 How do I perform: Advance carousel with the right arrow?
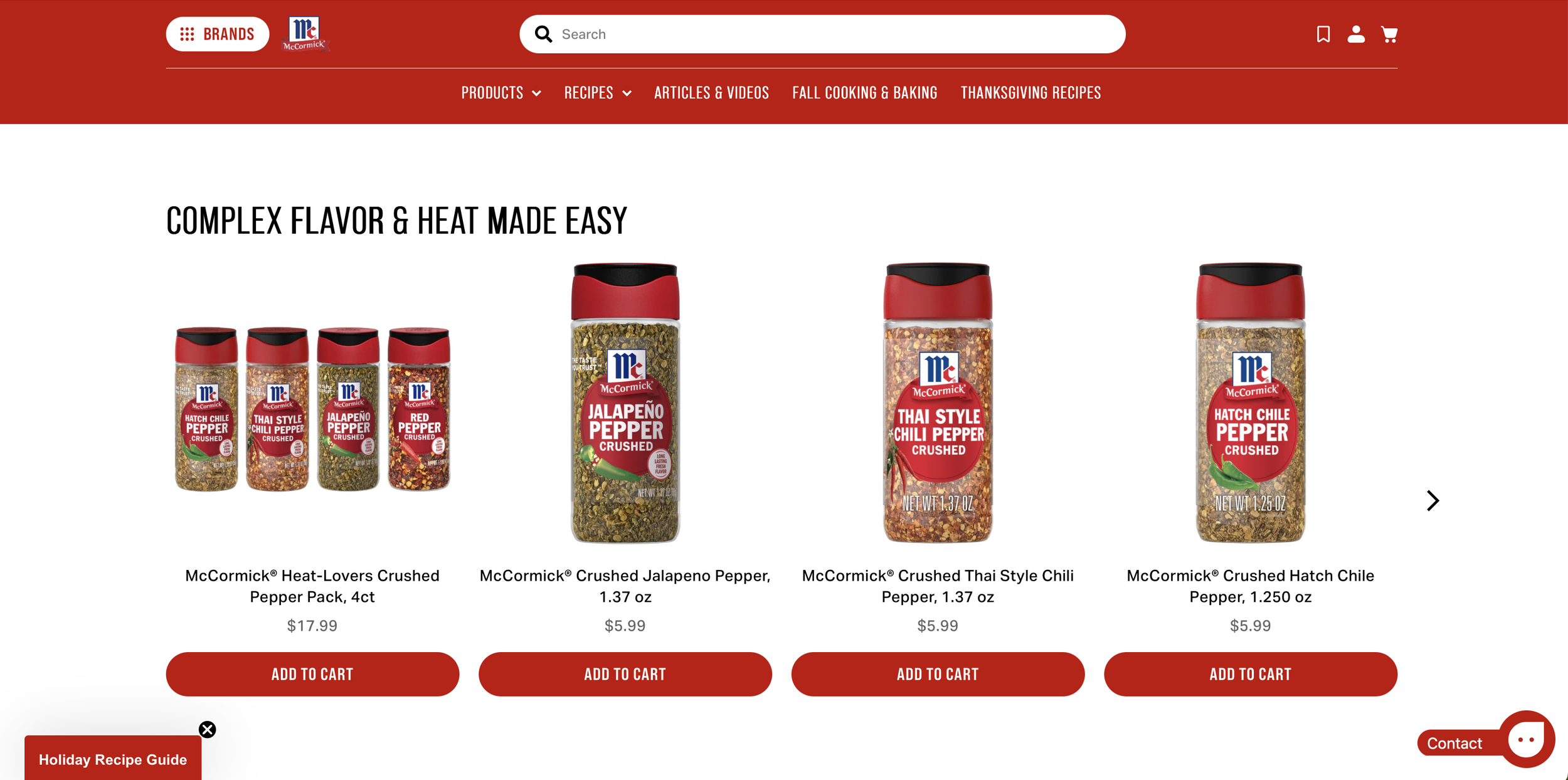1433,500
